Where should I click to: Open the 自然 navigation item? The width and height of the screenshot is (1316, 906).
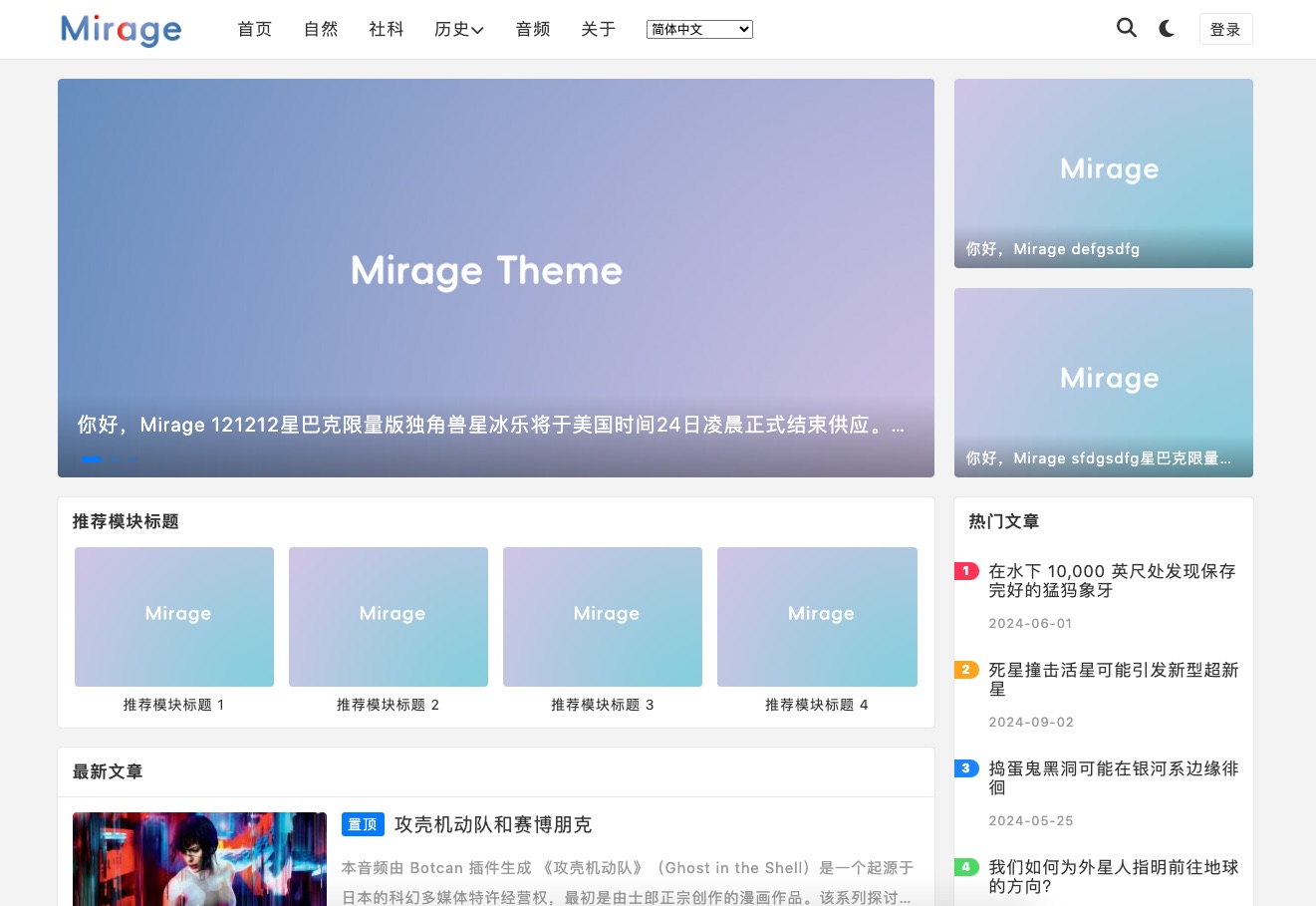coord(321,30)
